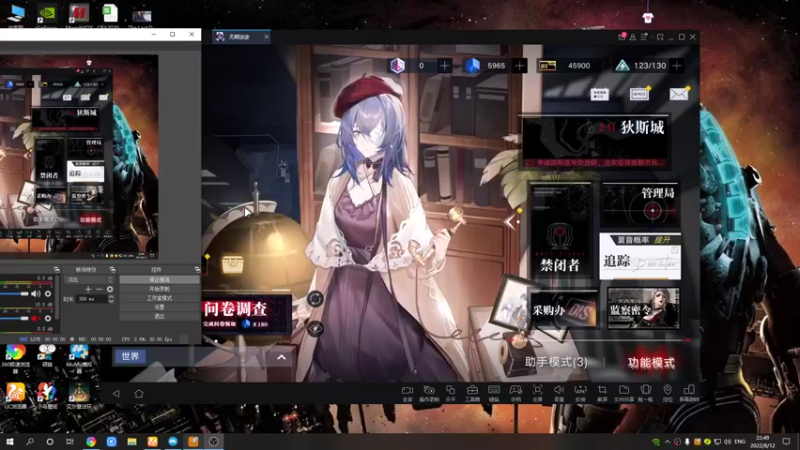Tap the Android home button
This screenshot has height=450, width=800.
[x=139, y=393]
